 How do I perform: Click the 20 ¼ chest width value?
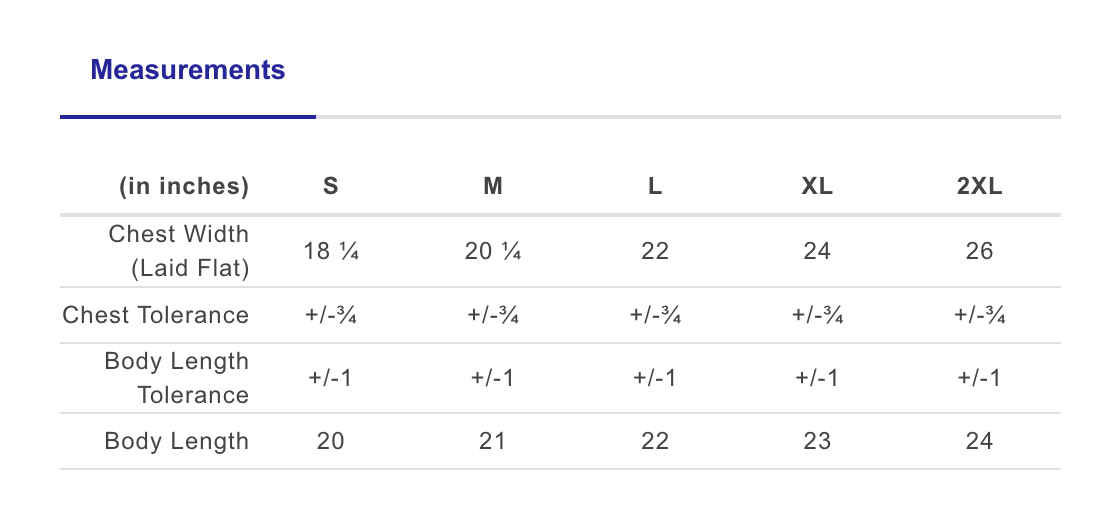click(x=492, y=251)
